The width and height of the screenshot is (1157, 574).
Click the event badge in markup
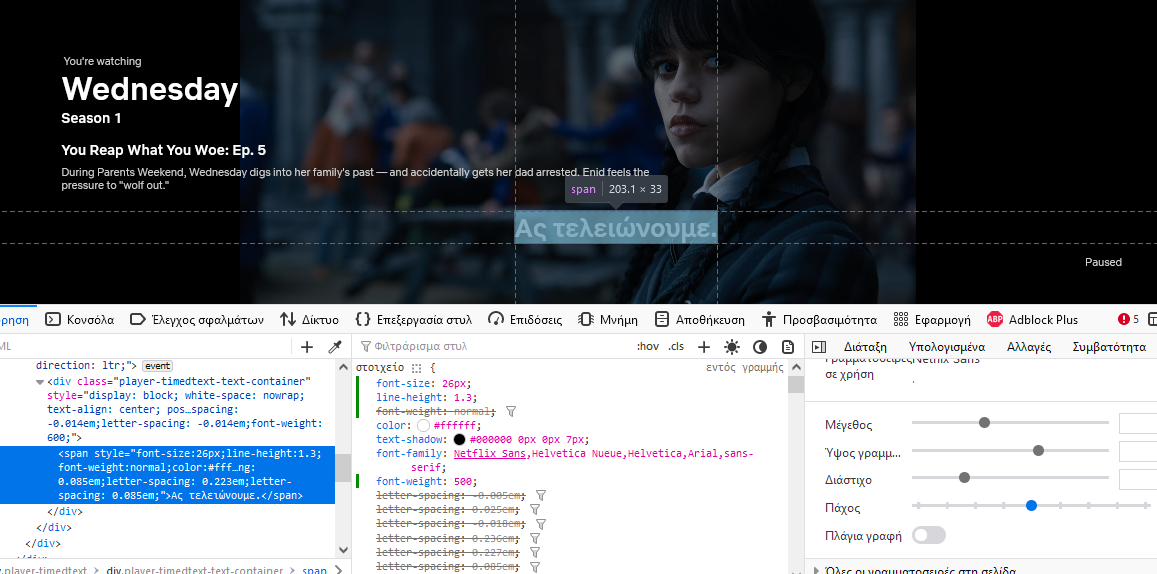(157, 366)
